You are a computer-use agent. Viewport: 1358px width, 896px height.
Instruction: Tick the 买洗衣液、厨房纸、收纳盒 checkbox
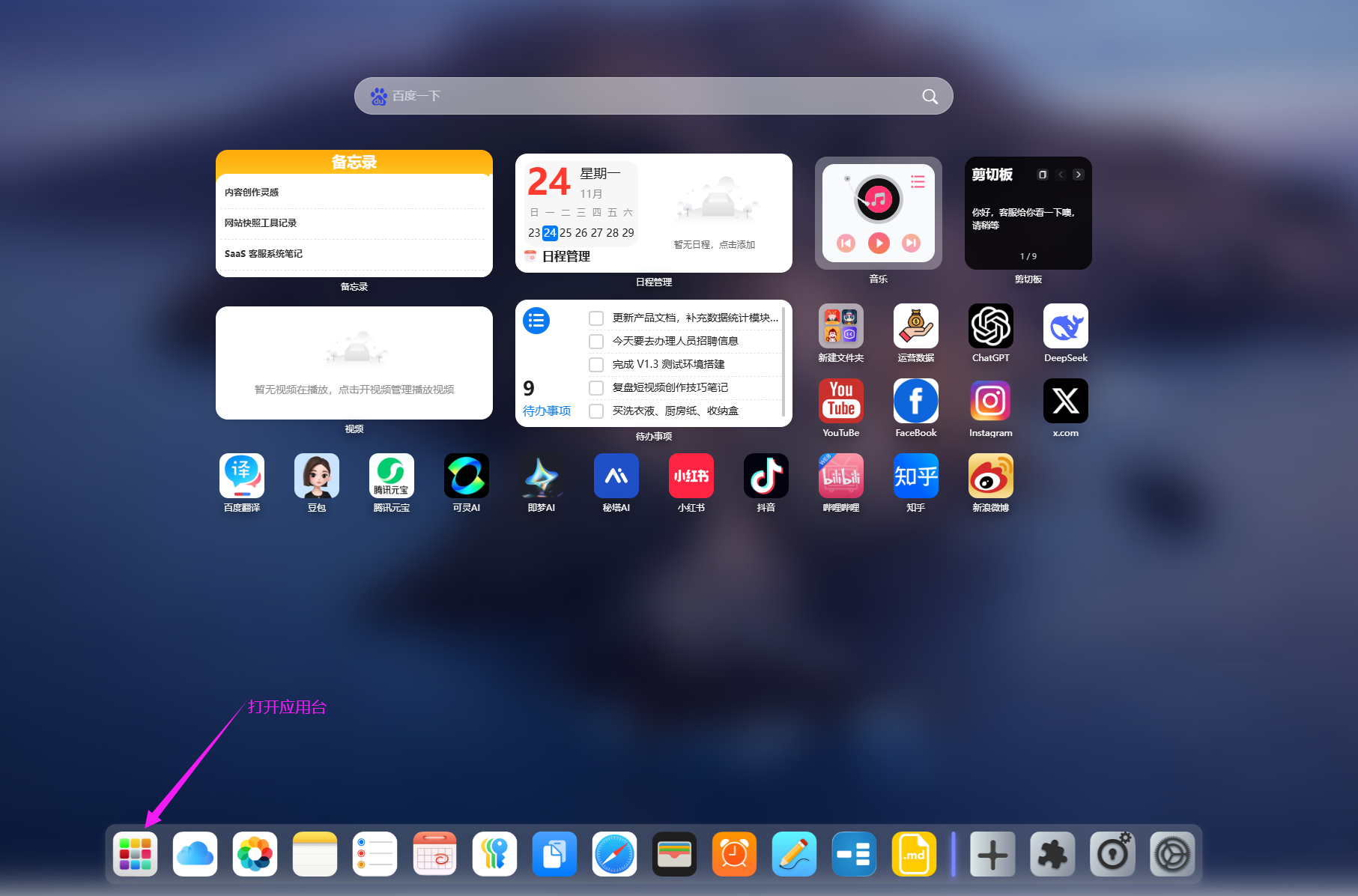596,411
